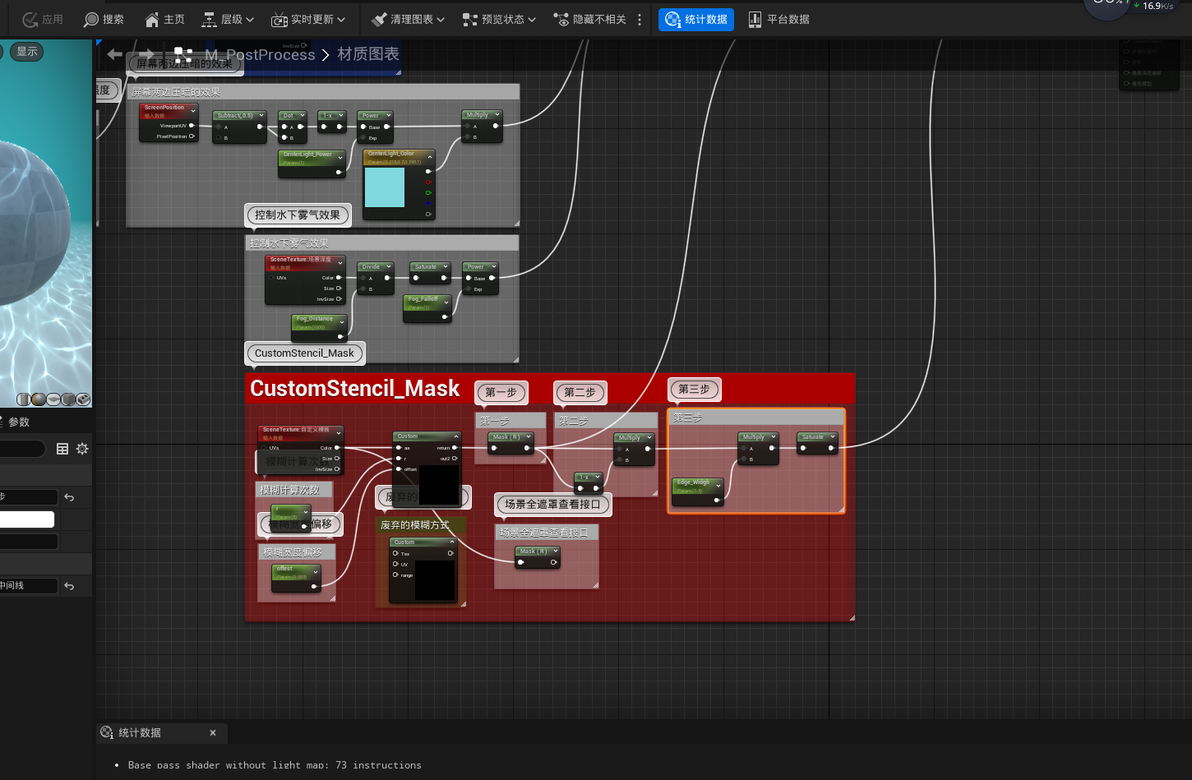Collapse the CenterLight_Color node arrow
The height and width of the screenshot is (780, 1192).
(430, 157)
